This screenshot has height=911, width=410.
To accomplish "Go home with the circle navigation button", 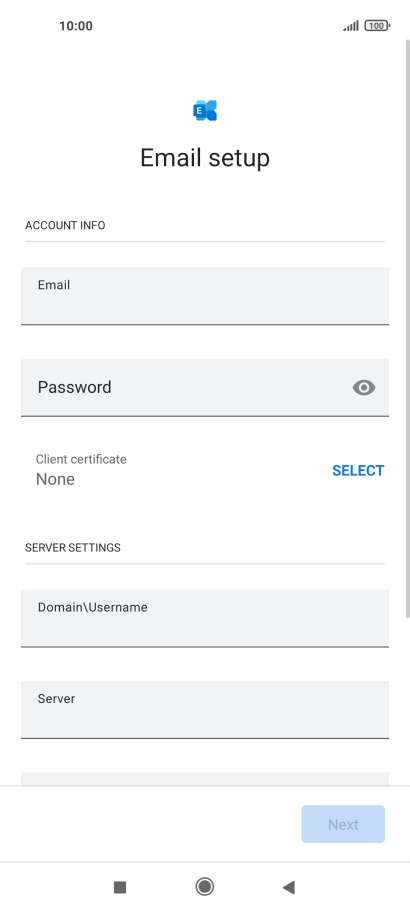I will click(204, 887).
